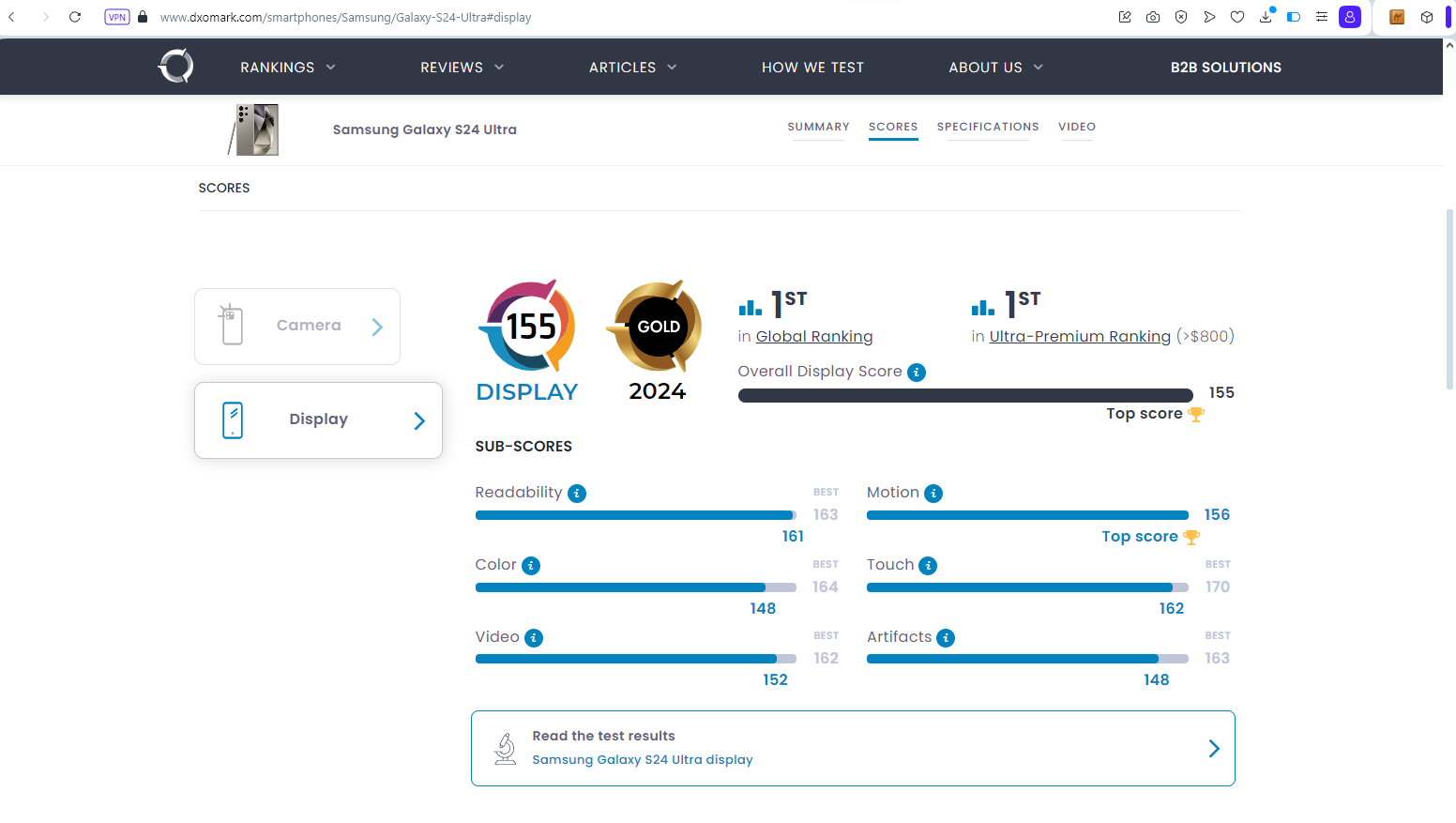Open How We Test menu item
The height and width of the screenshot is (823, 1456).
pyautogui.click(x=812, y=68)
